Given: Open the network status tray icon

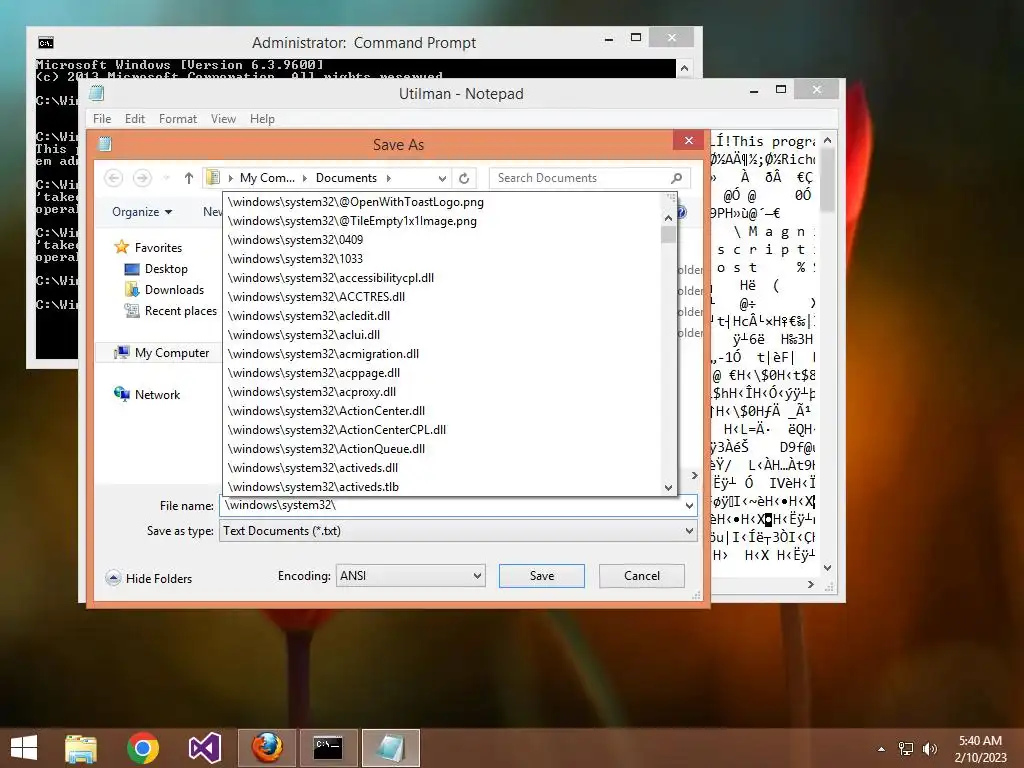Looking at the screenshot, I should (906, 749).
